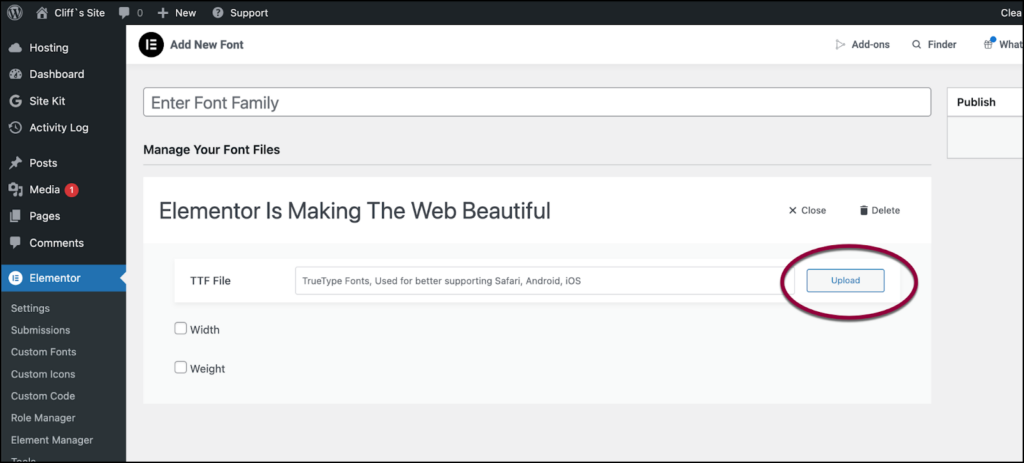1024x463 pixels.
Task: Enable the Weight checkbox
Action: coord(181,367)
